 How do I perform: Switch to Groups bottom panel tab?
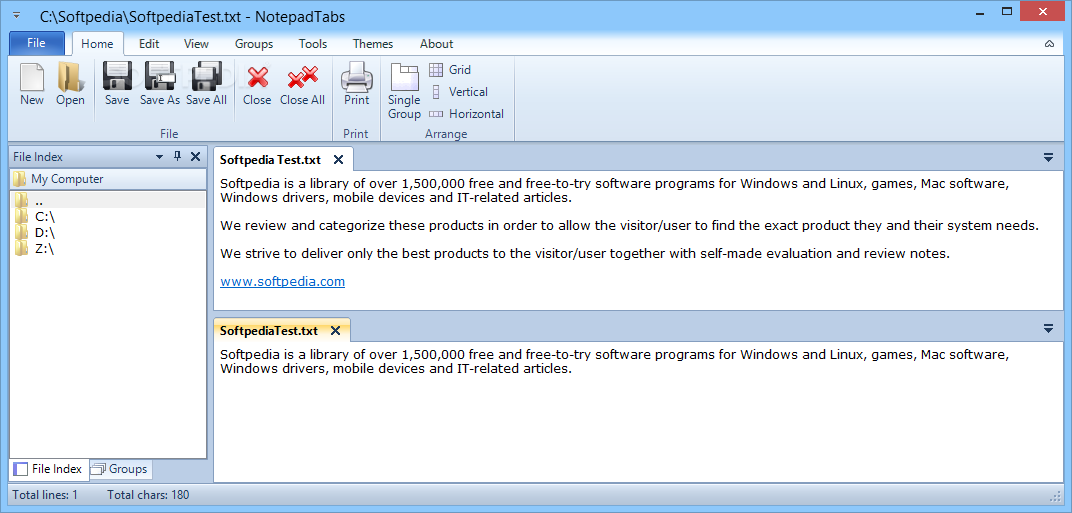click(120, 469)
